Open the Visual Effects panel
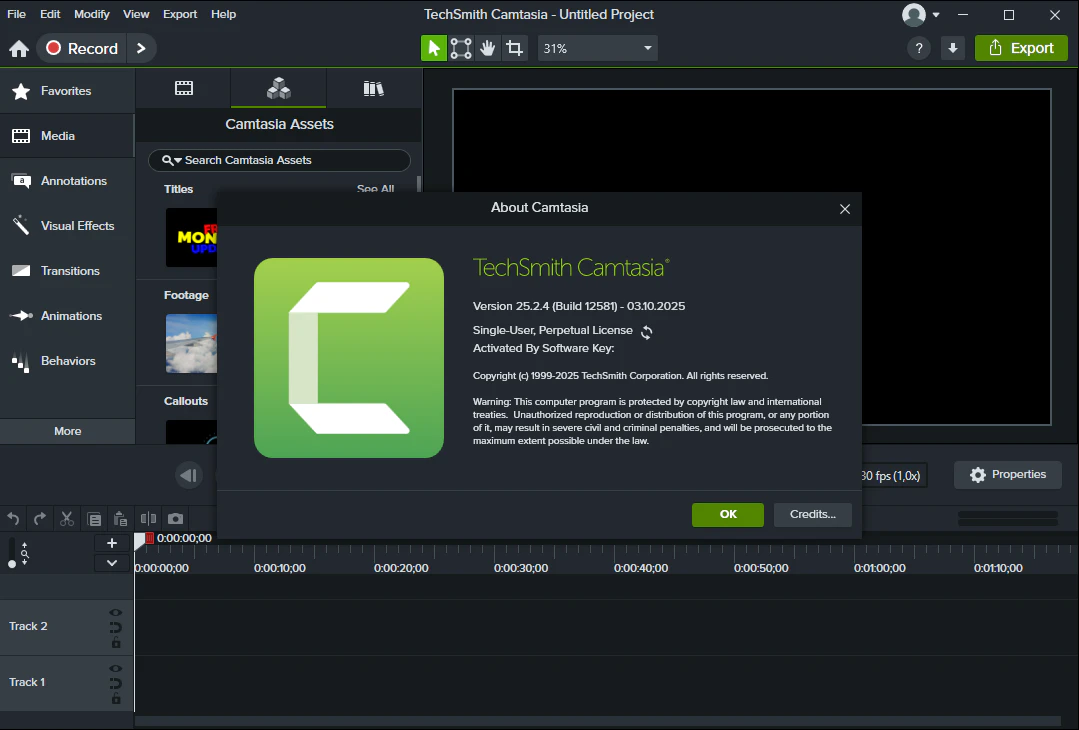The width and height of the screenshot is (1079, 730). [67, 226]
